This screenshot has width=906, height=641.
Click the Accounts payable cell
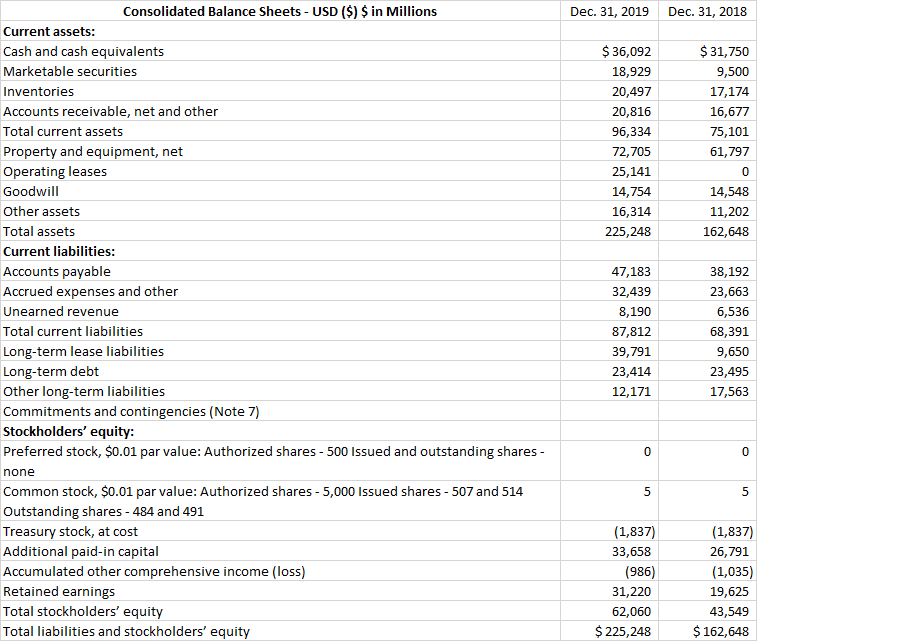pyautogui.click(x=56, y=271)
